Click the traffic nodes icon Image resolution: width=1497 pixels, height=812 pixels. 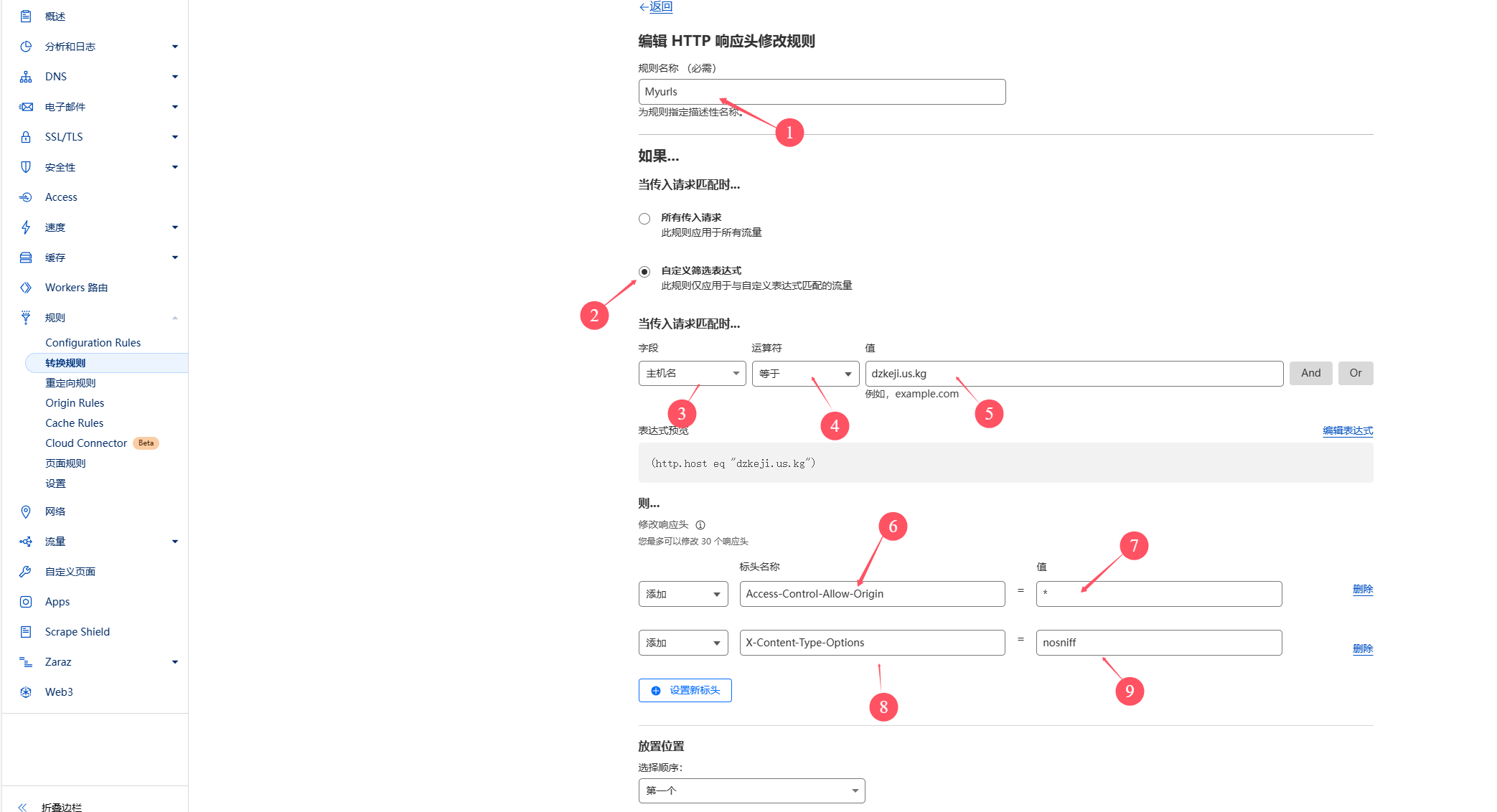tap(26, 541)
